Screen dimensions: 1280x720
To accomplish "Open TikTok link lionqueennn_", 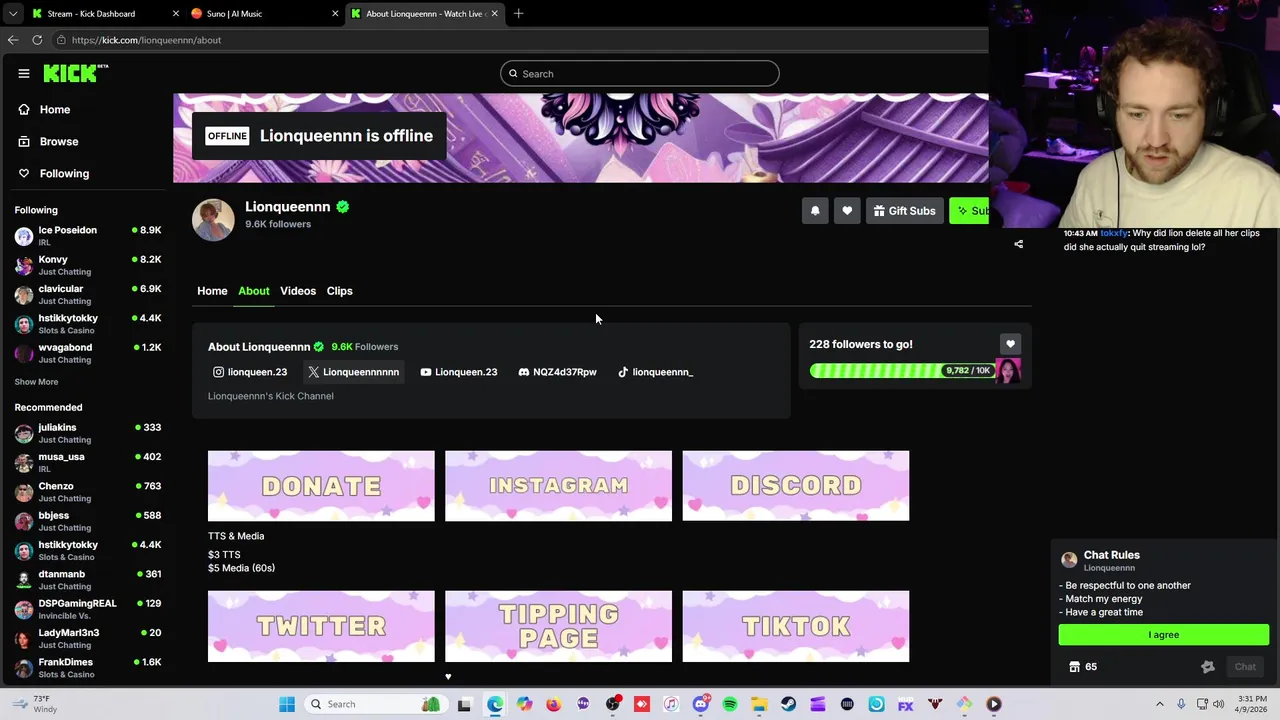I will click(655, 372).
